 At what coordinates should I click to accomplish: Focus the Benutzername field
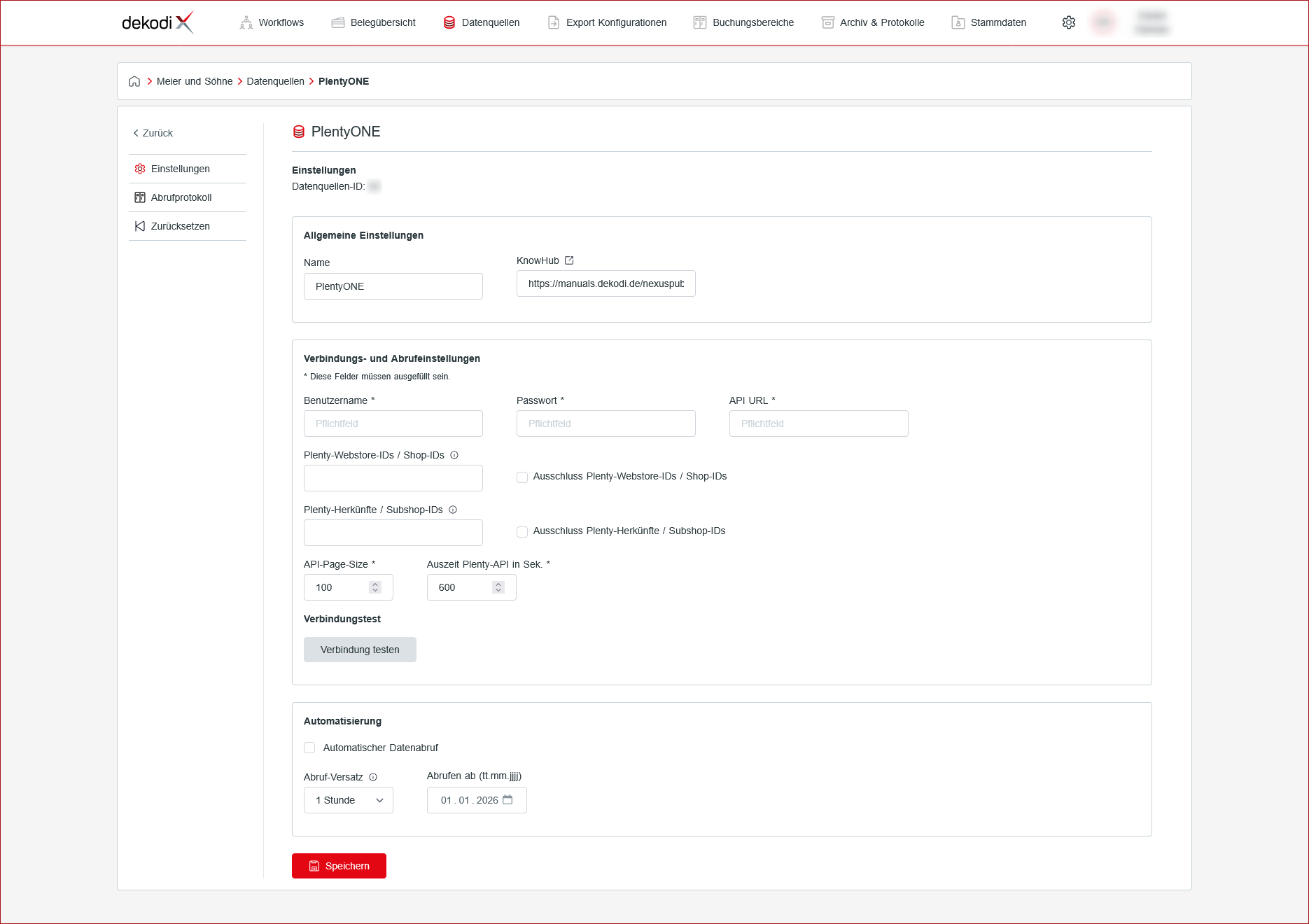pyautogui.click(x=393, y=423)
